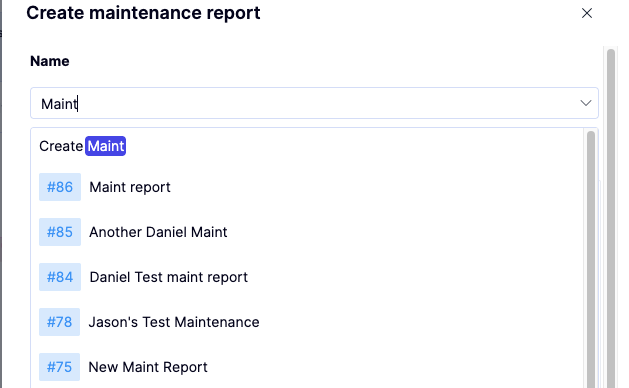The image size is (629, 388).
Task: Click the Create maintenance report heading
Action: pos(143,13)
